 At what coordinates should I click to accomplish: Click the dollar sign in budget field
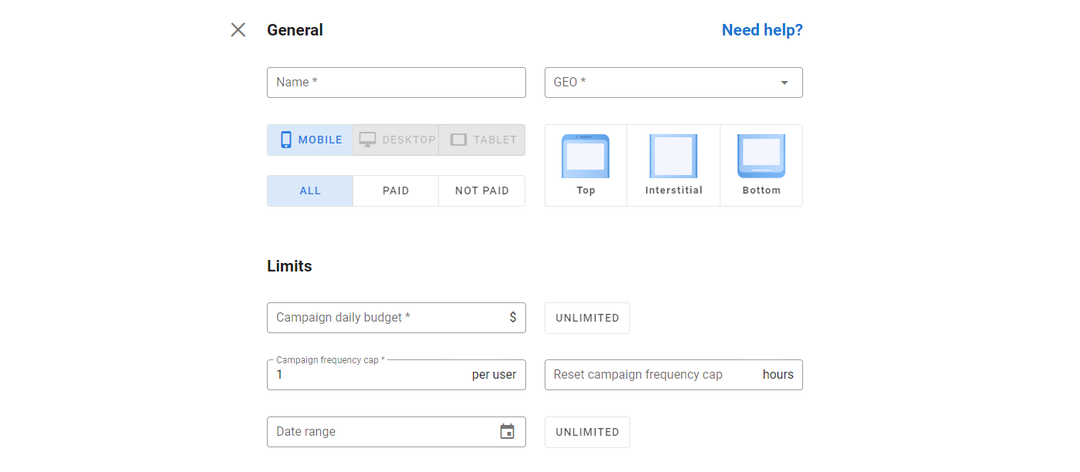513,318
